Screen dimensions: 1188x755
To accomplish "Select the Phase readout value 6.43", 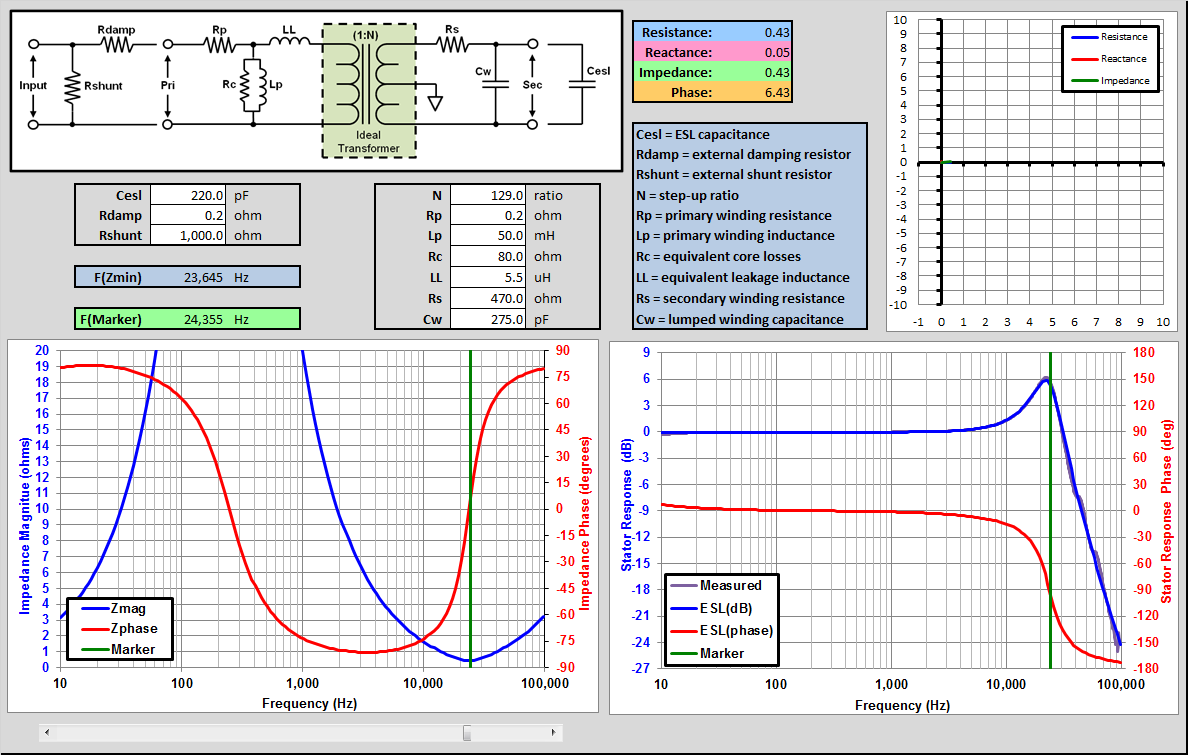I will coord(777,92).
